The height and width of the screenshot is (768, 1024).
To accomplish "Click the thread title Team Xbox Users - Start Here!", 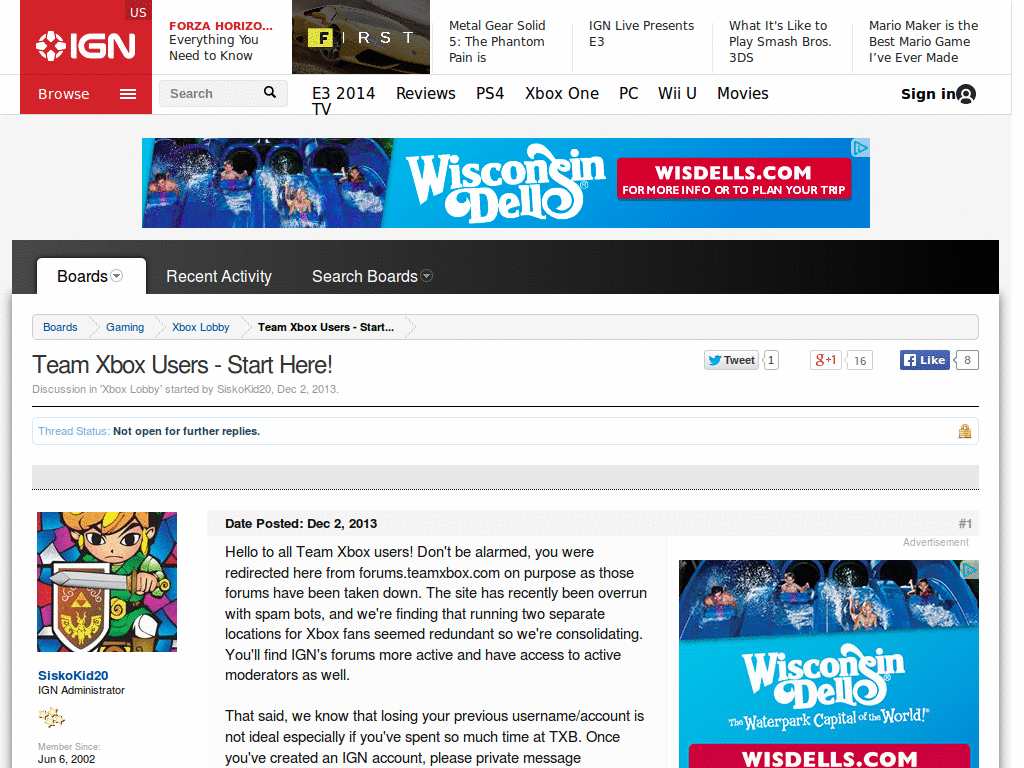I will (x=182, y=364).
